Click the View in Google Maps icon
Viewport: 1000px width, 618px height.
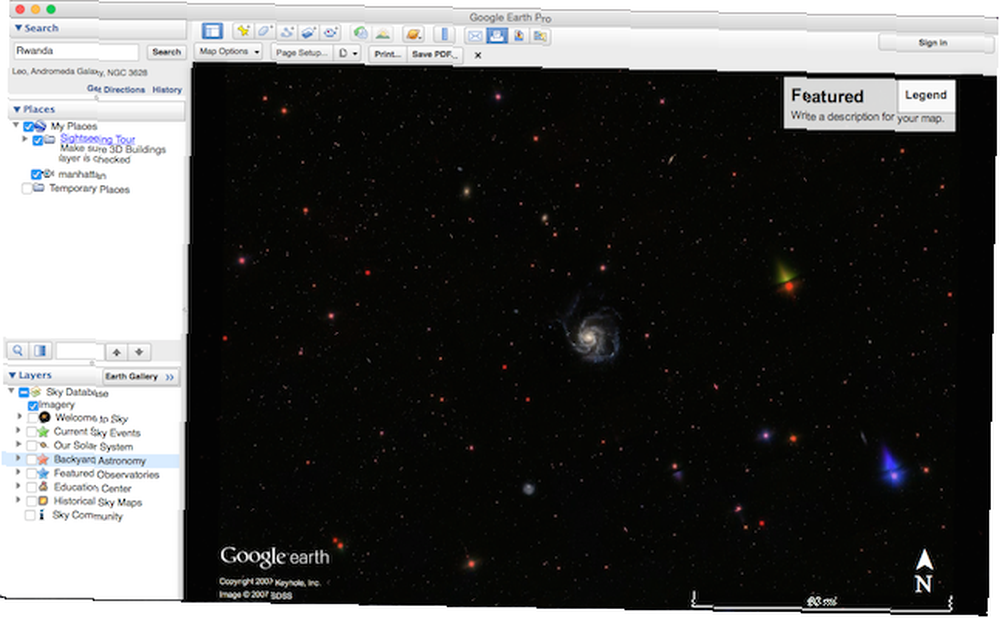(540, 37)
